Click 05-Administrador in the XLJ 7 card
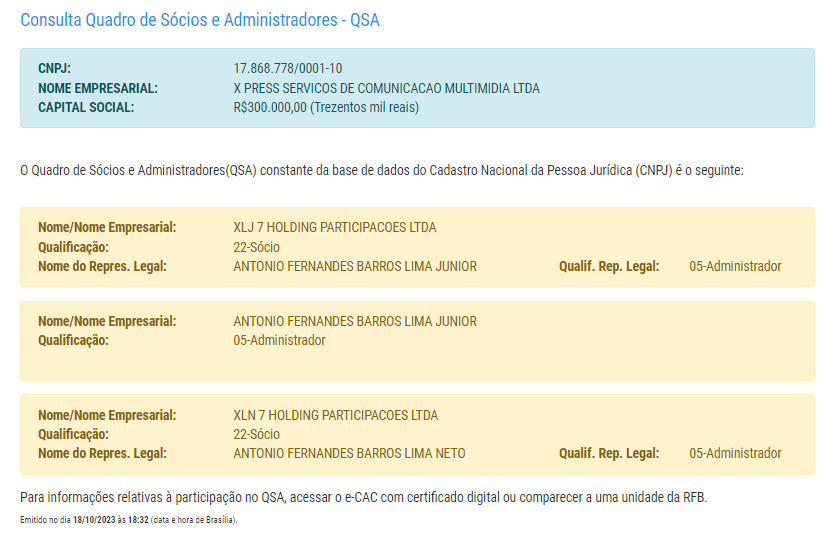The image size is (821, 542). (x=735, y=266)
